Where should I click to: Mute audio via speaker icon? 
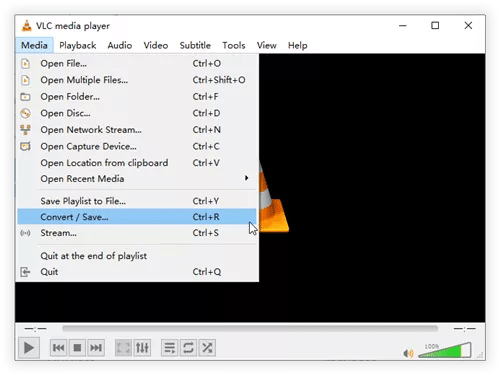(x=408, y=353)
